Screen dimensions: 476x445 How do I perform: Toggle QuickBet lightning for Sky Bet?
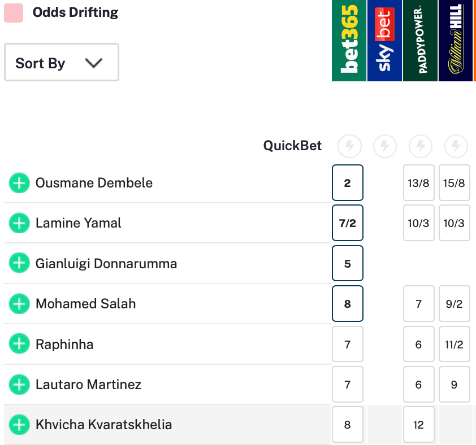(x=385, y=146)
